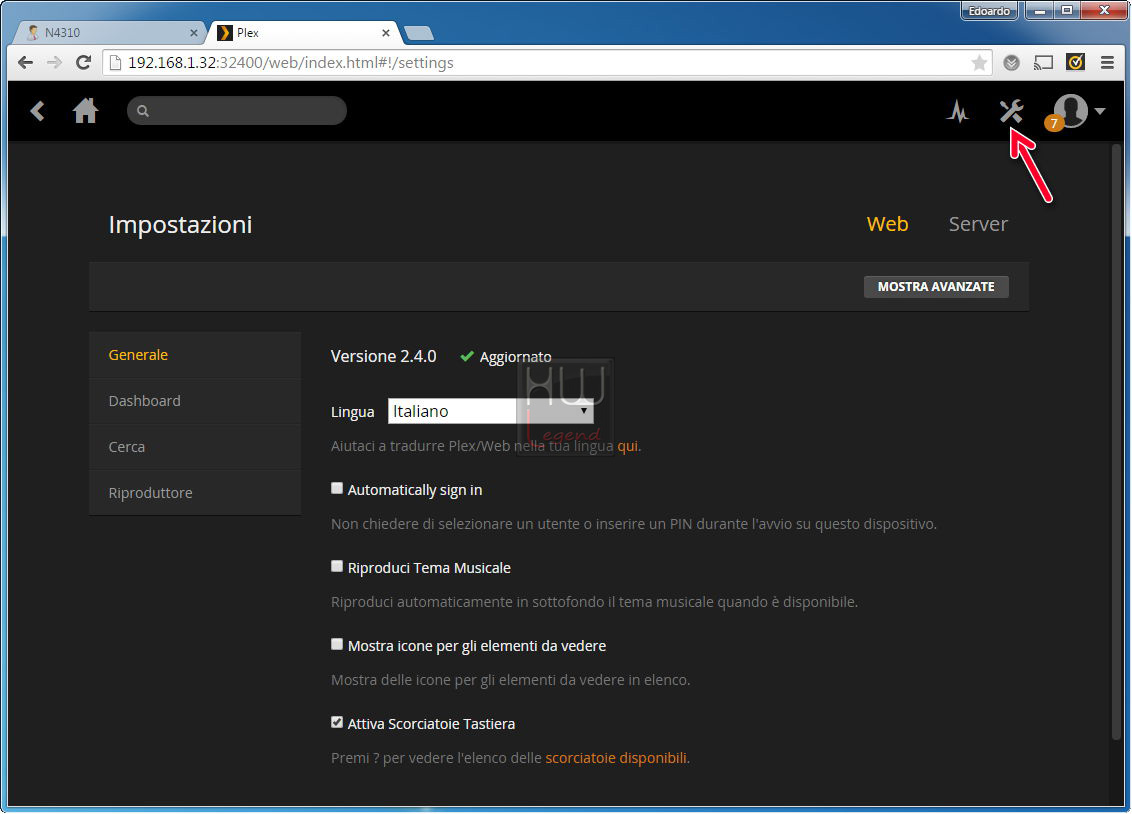1132x814 pixels.
Task: Click the search magnifier icon
Action: coord(143,111)
